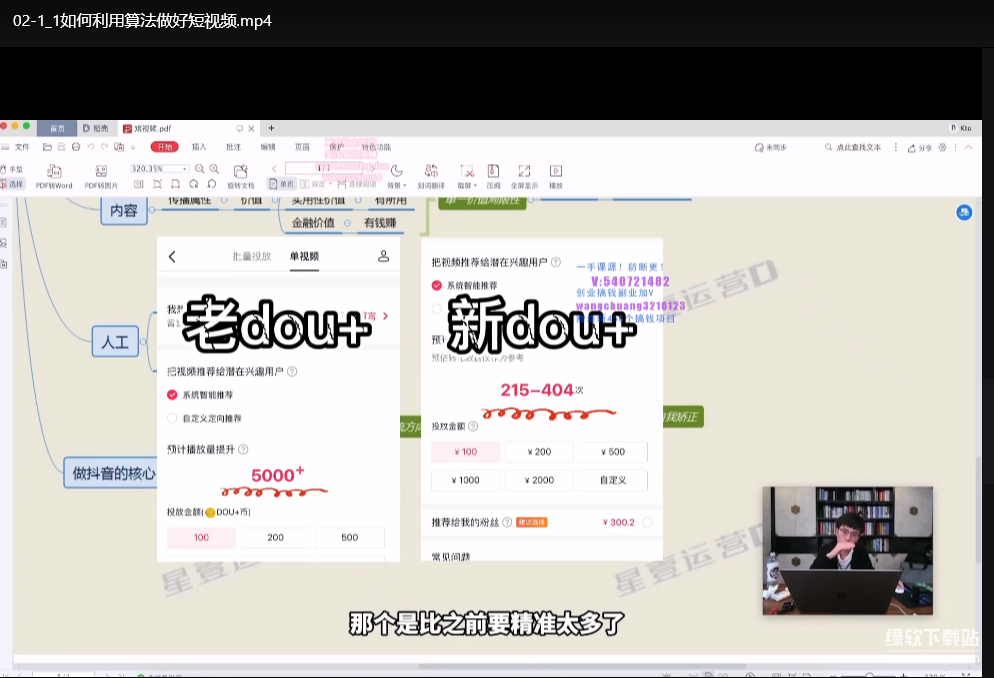The height and width of the screenshot is (678, 994).
Task: Click the Hand tool (手型)
Action: (12, 169)
